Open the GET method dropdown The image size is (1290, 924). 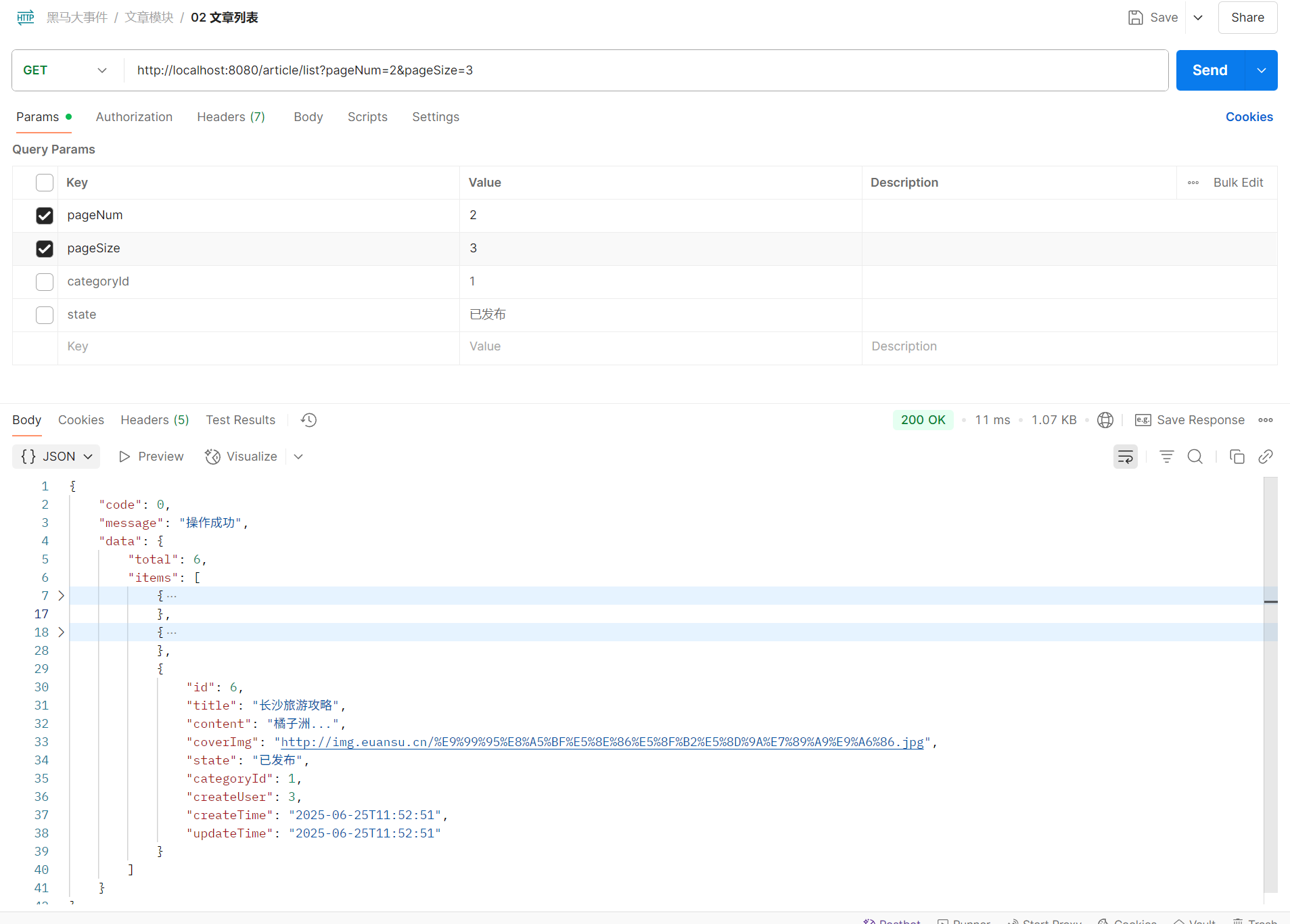(x=65, y=70)
